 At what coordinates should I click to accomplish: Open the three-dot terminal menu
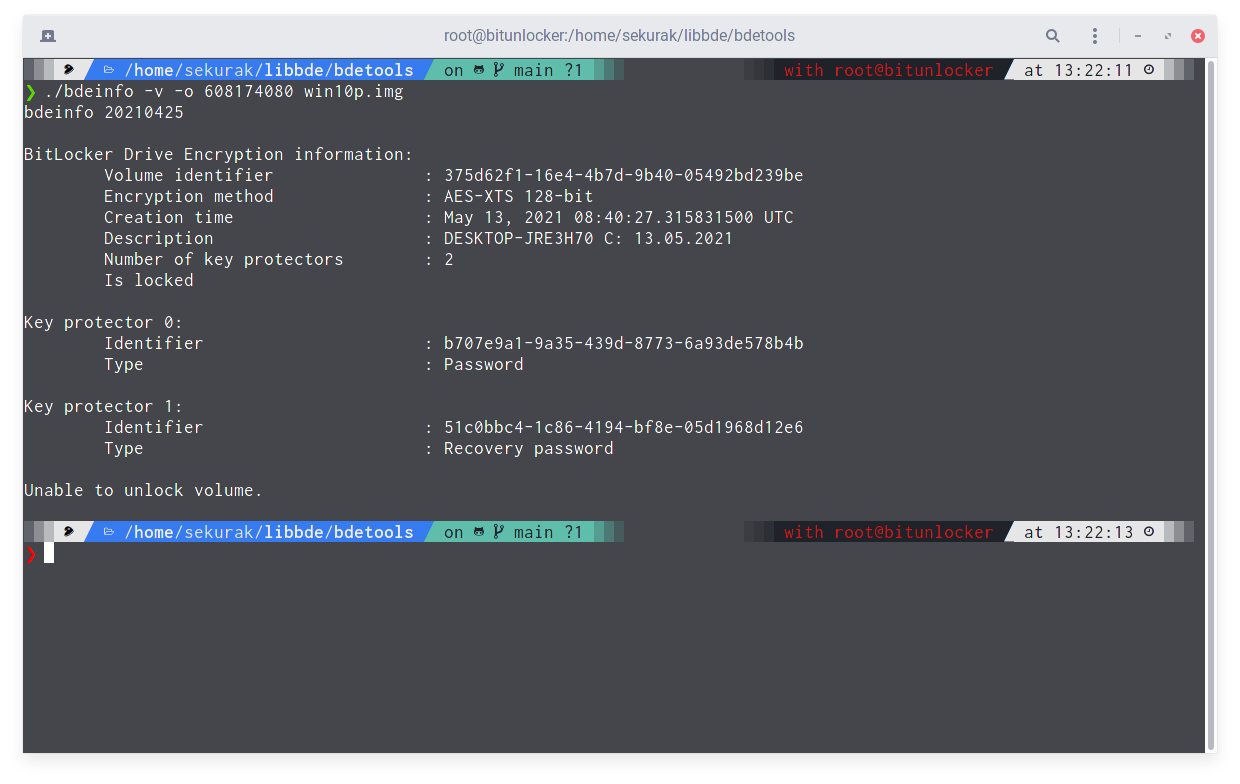[1095, 36]
